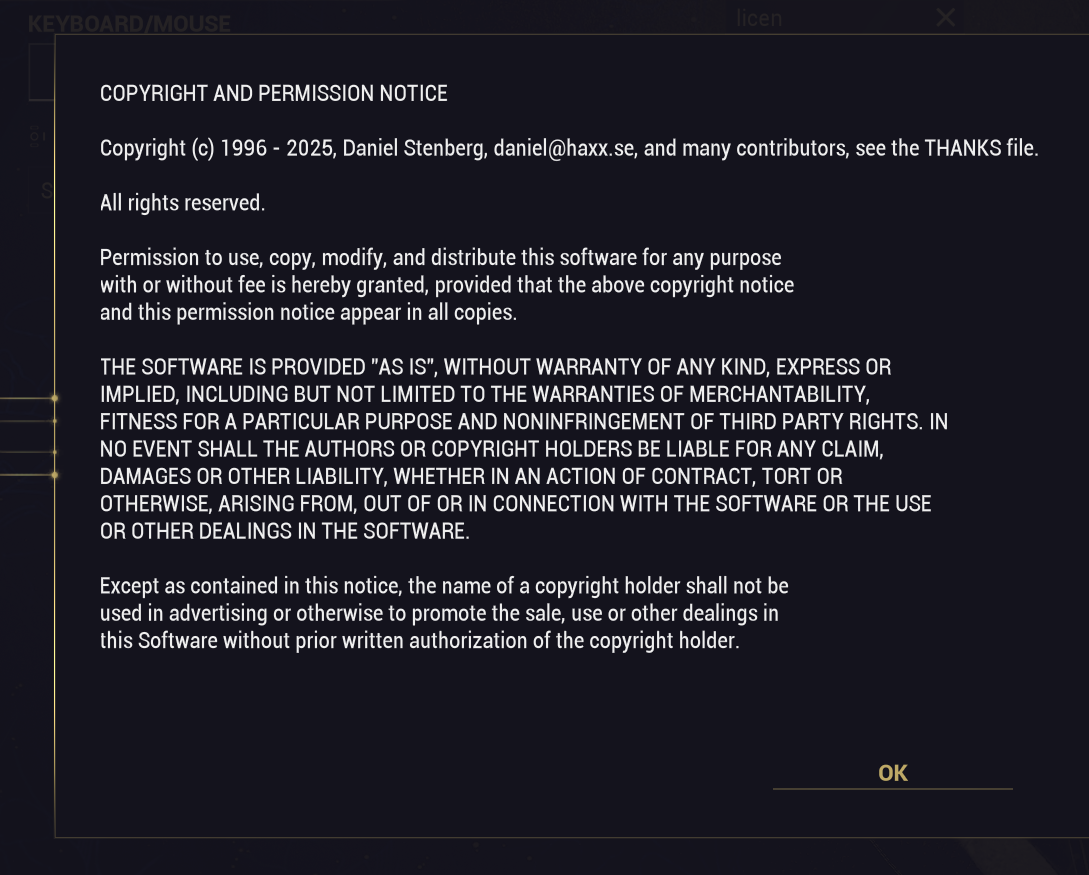Click "THE SOFTWARE IS PROVIDED" text

[232, 367]
